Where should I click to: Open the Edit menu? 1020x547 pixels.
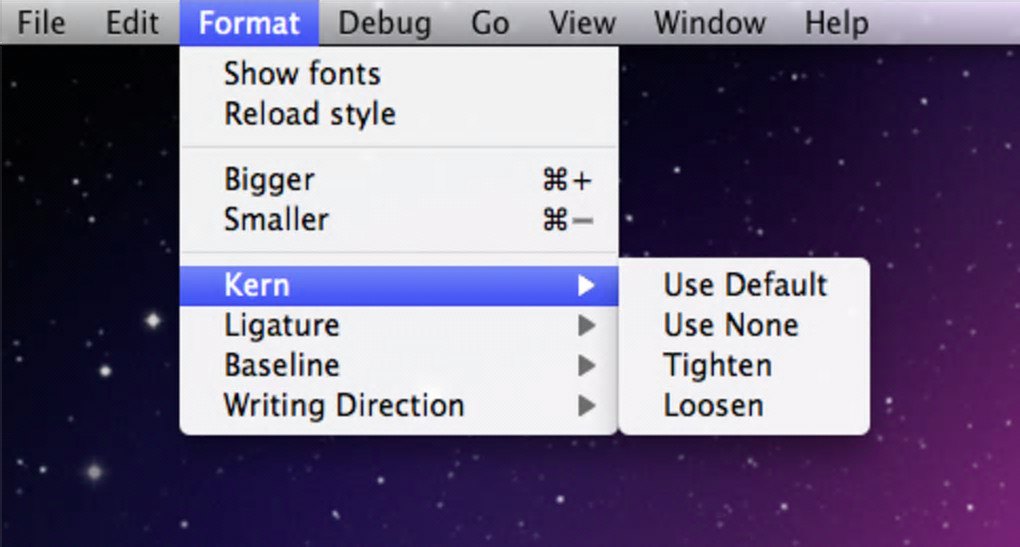click(133, 22)
